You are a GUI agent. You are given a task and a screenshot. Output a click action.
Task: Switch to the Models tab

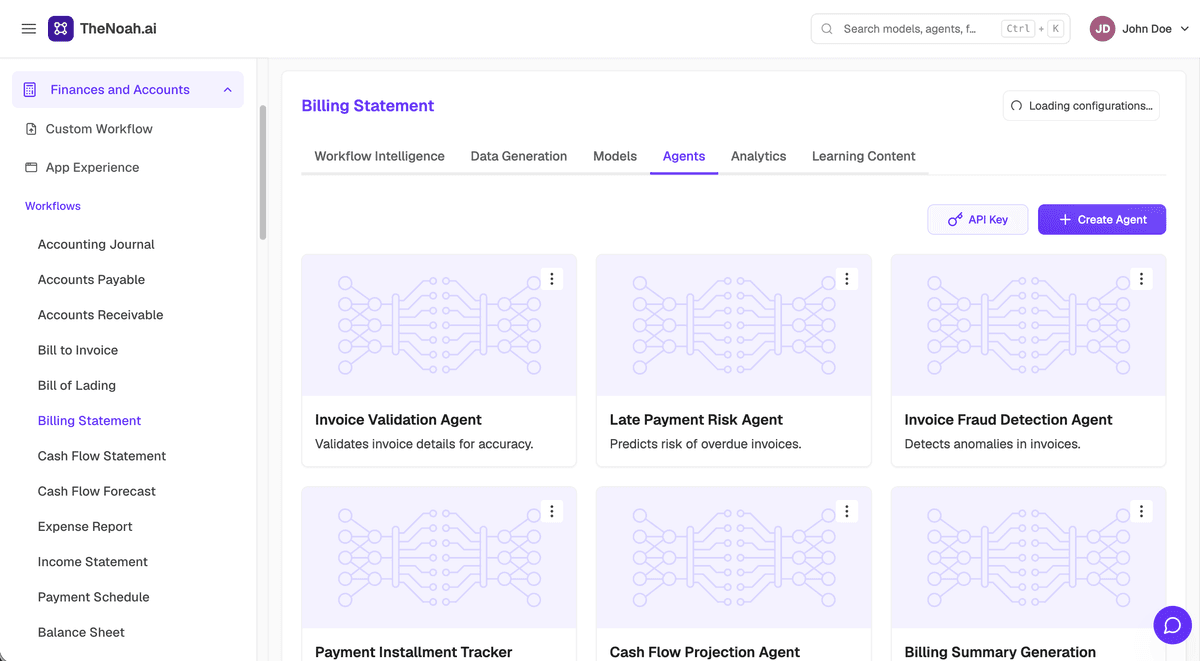615,156
